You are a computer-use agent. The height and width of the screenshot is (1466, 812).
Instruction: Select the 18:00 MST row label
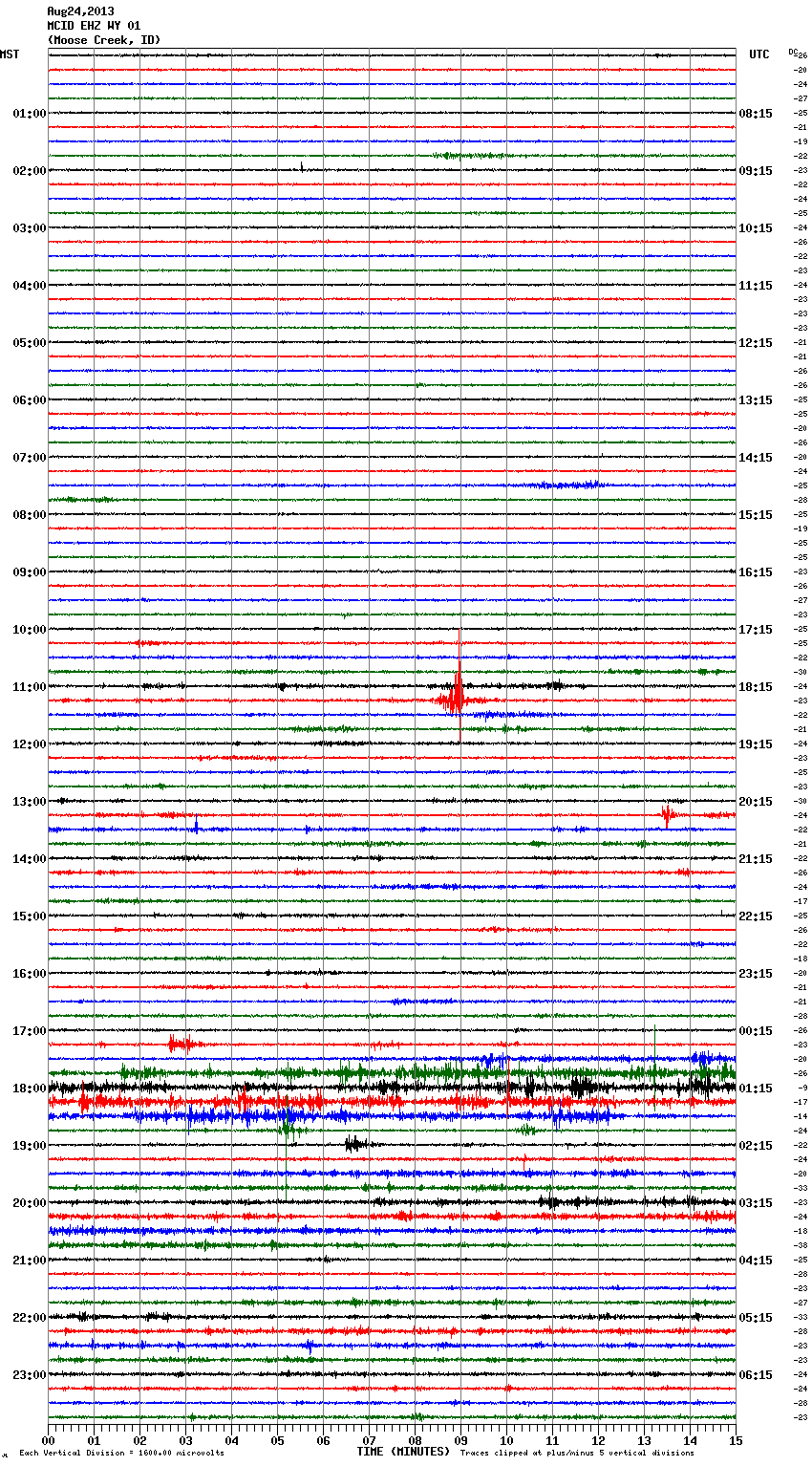(x=30, y=1089)
